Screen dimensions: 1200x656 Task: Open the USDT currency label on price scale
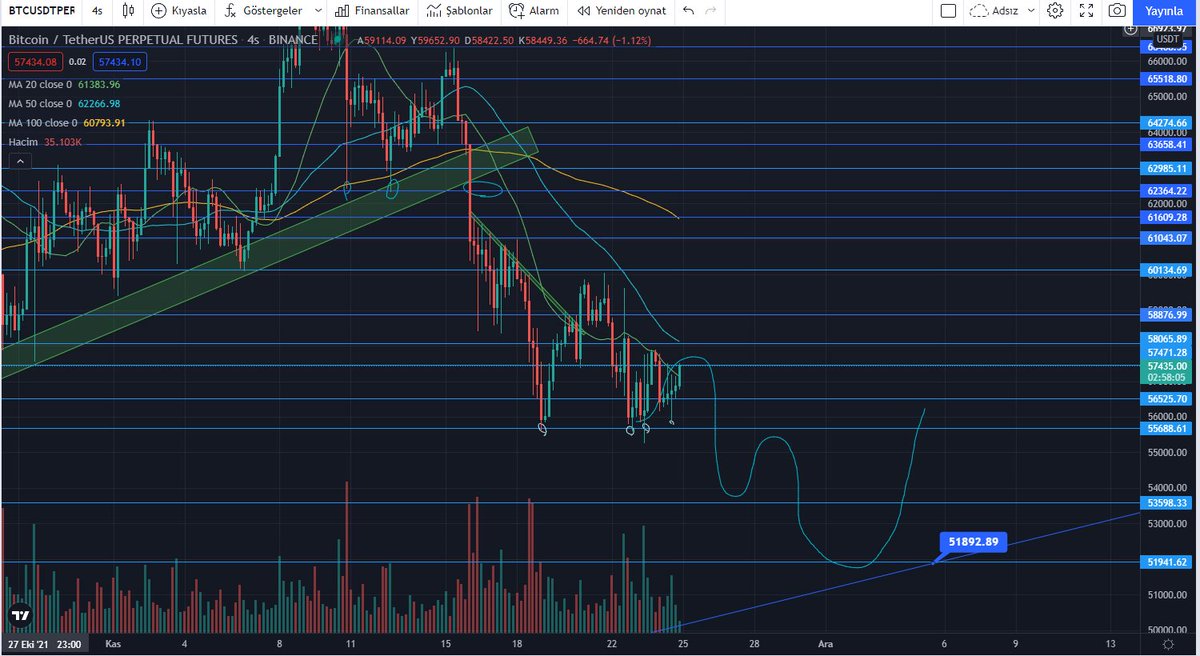pyautogui.click(x=1168, y=37)
